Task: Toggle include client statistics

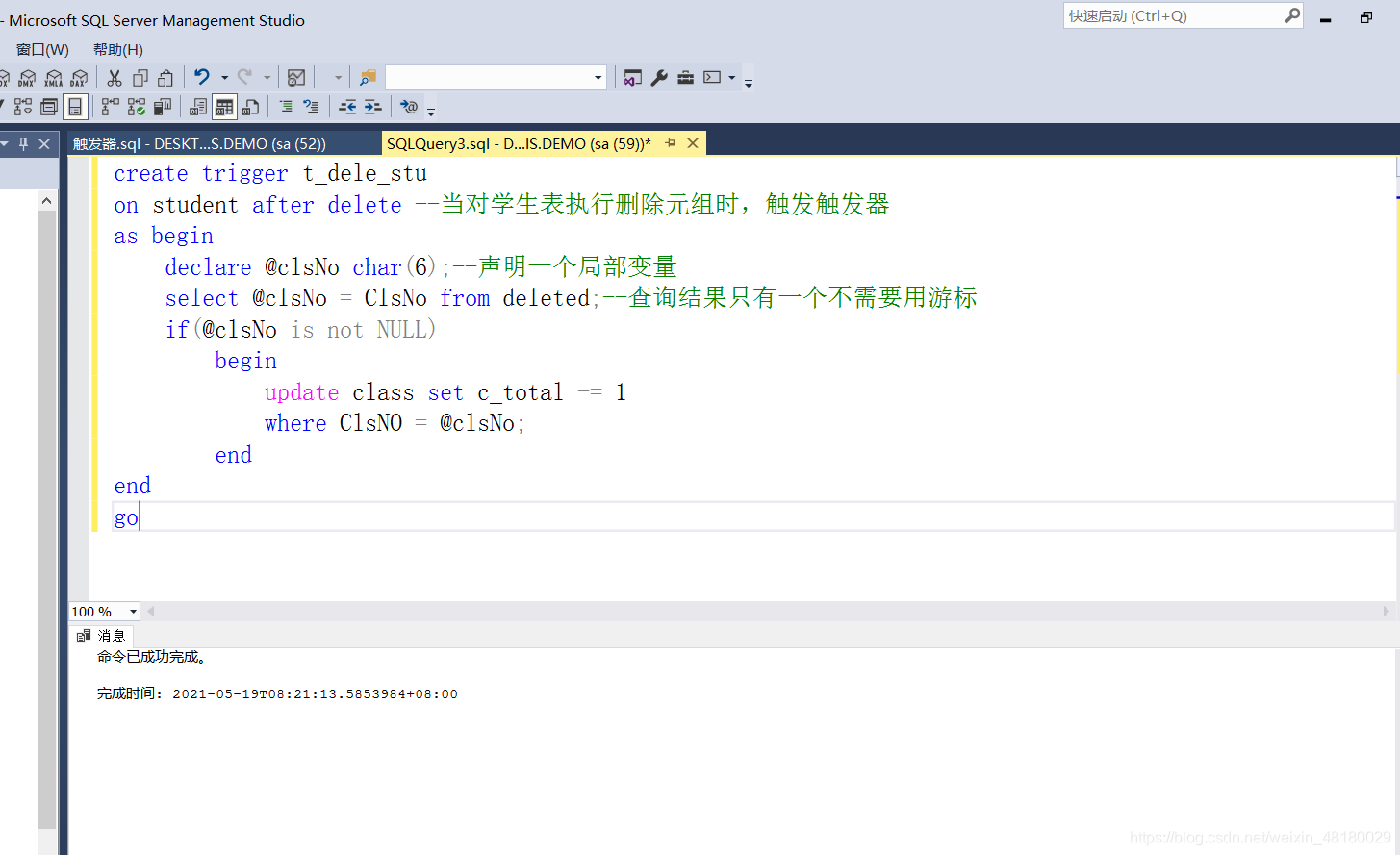Action: point(163,107)
